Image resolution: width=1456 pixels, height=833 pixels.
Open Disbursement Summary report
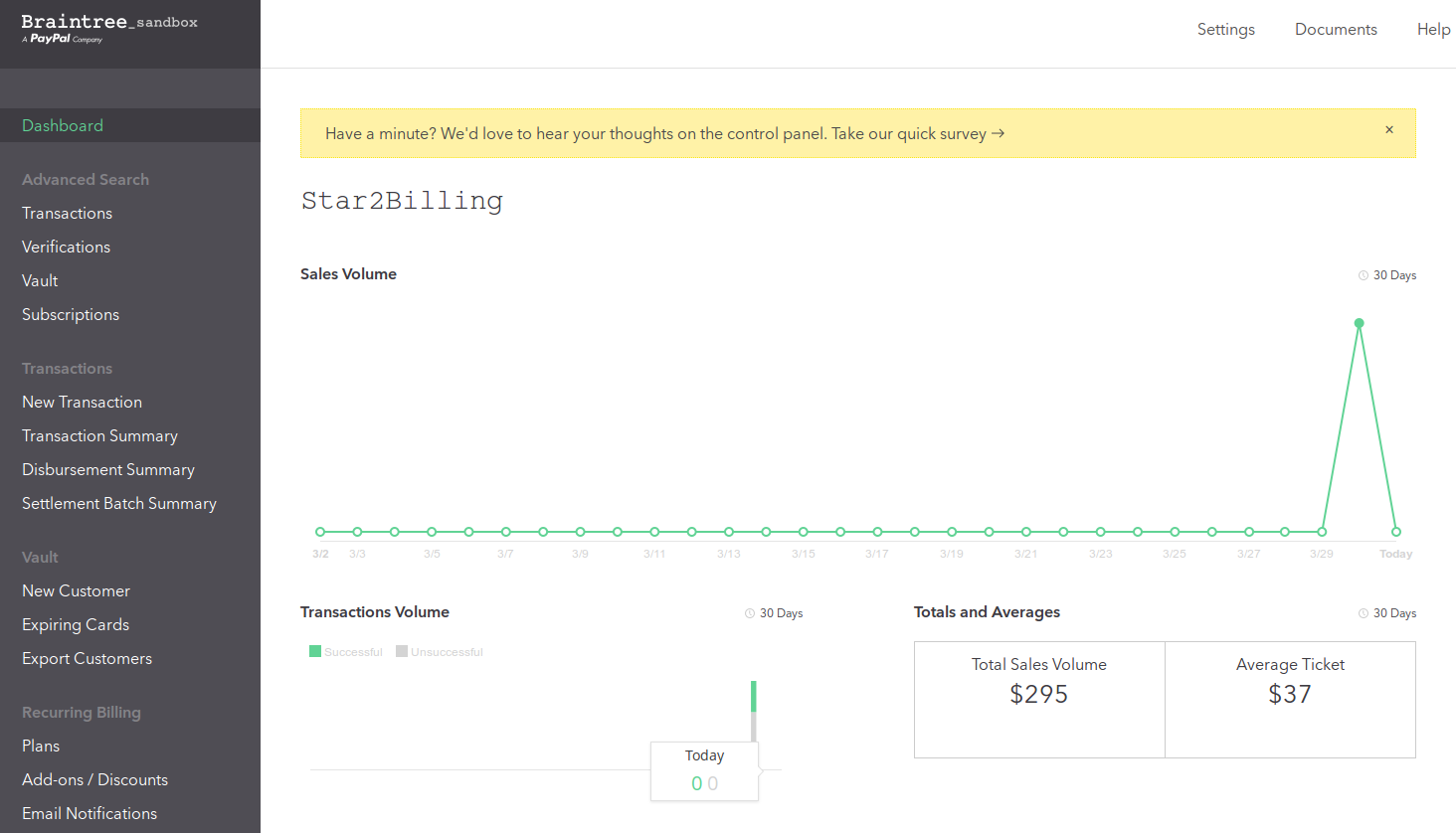(x=108, y=469)
